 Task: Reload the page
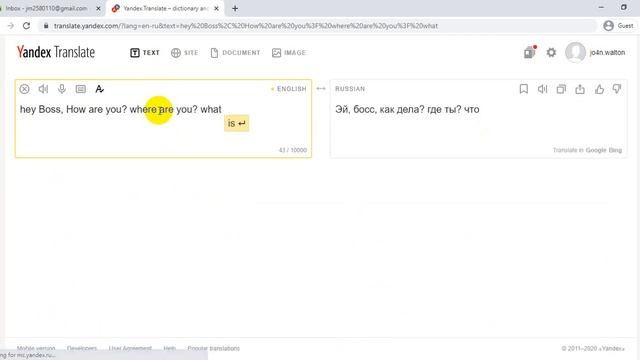click(x=27, y=26)
